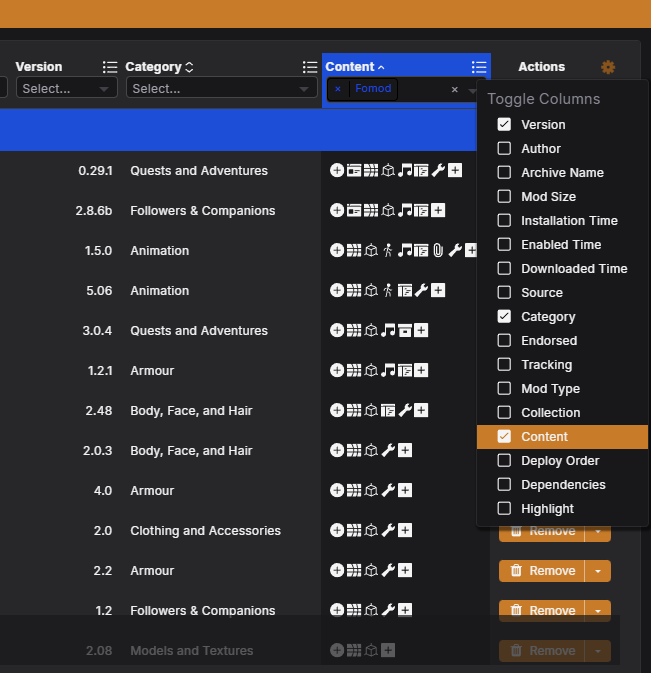
Task: Click the interface window icon in row 2.8.6b
Action: (x=354, y=210)
